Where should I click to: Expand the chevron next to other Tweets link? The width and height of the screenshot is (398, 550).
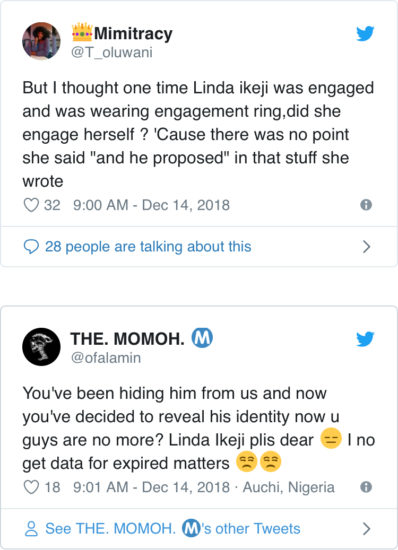click(366, 529)
